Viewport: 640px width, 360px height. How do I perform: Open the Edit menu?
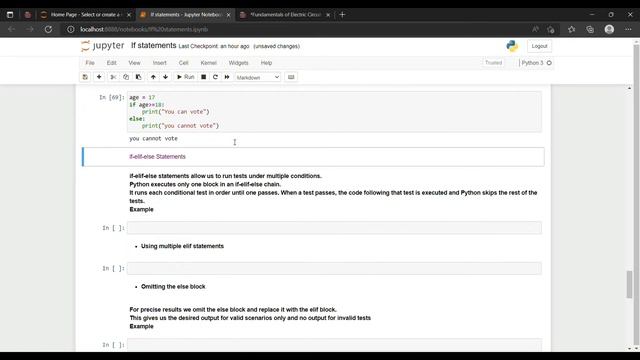click(111, 63)
